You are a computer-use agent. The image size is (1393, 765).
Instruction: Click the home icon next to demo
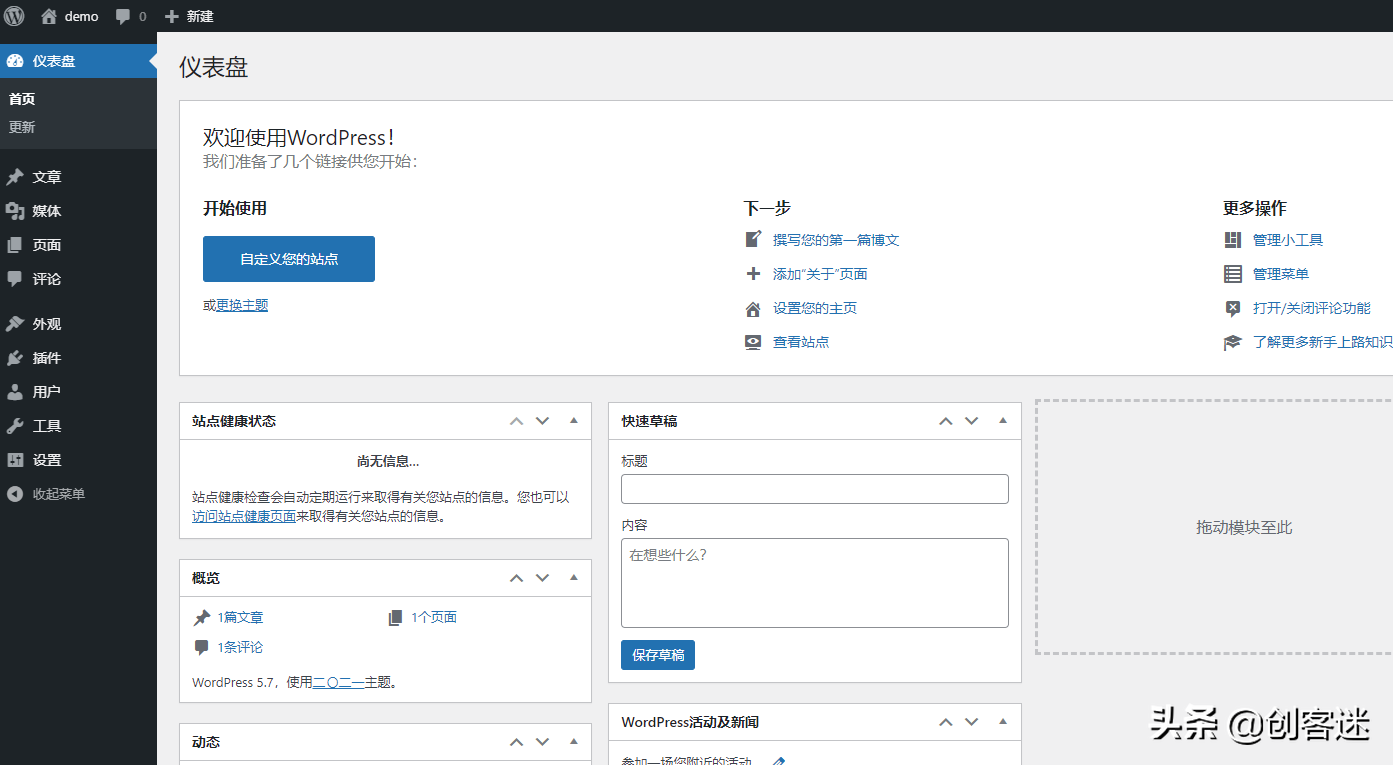pyautogui.click(x=48, y=15)
